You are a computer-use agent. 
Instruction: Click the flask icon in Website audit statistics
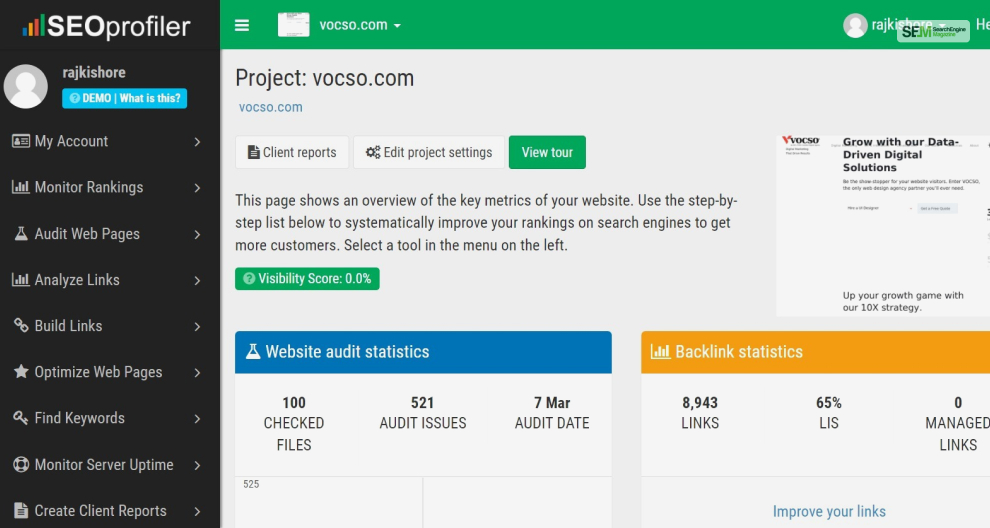pos(253,351)
